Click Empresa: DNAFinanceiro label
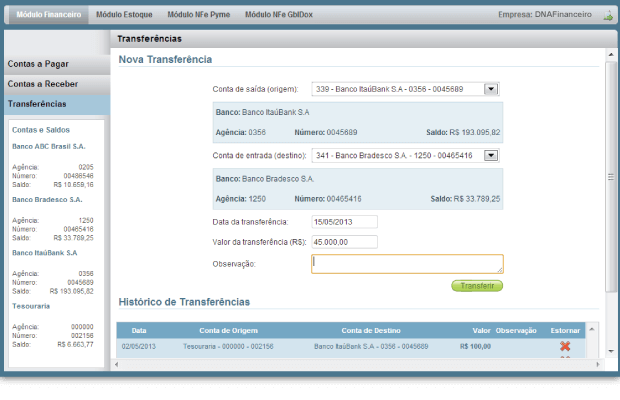This screenshot has width=620, height=400. 545,15
